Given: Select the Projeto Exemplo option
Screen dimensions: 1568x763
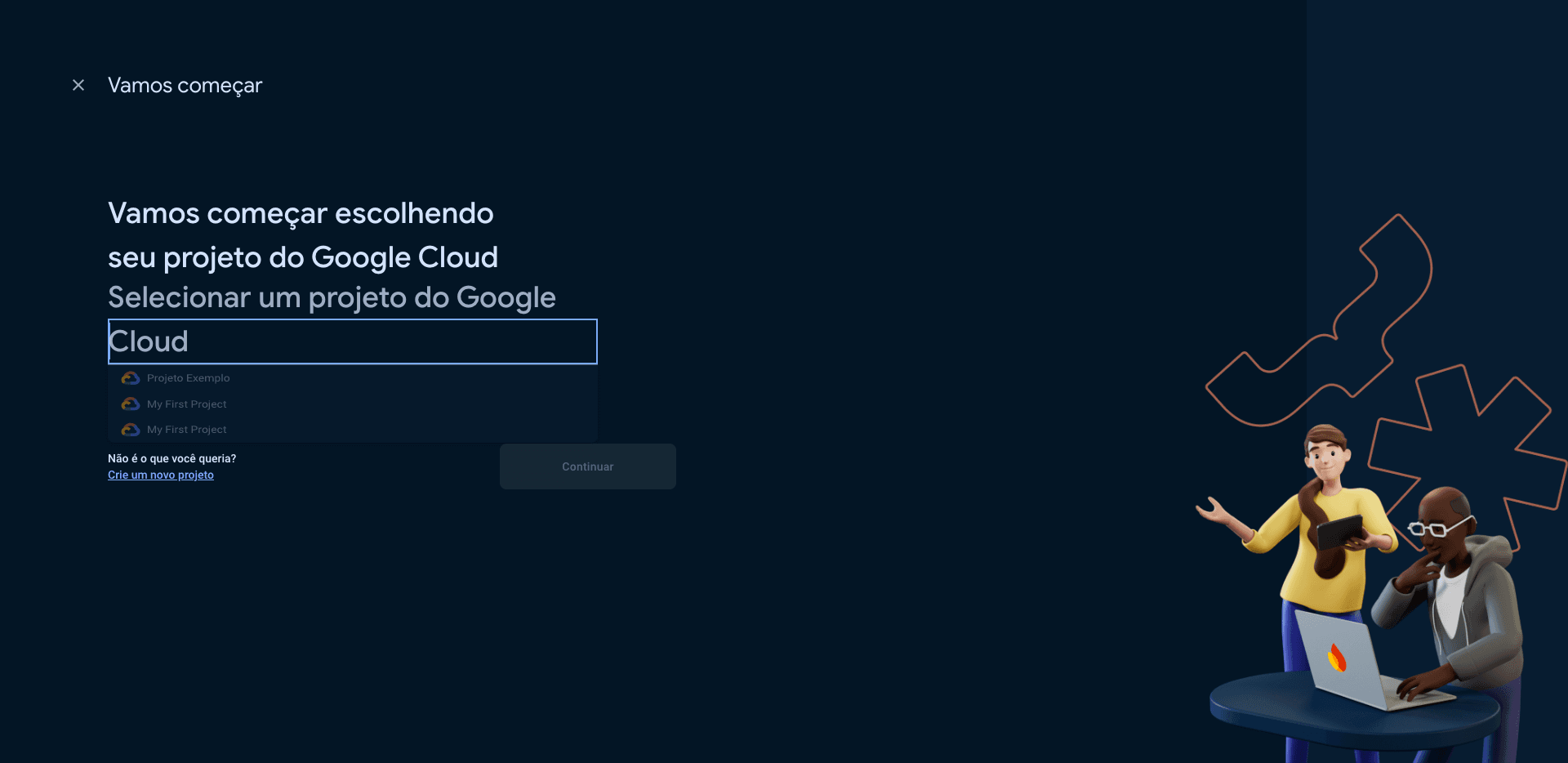Looking at the screenshot, I should click(353, 378).
